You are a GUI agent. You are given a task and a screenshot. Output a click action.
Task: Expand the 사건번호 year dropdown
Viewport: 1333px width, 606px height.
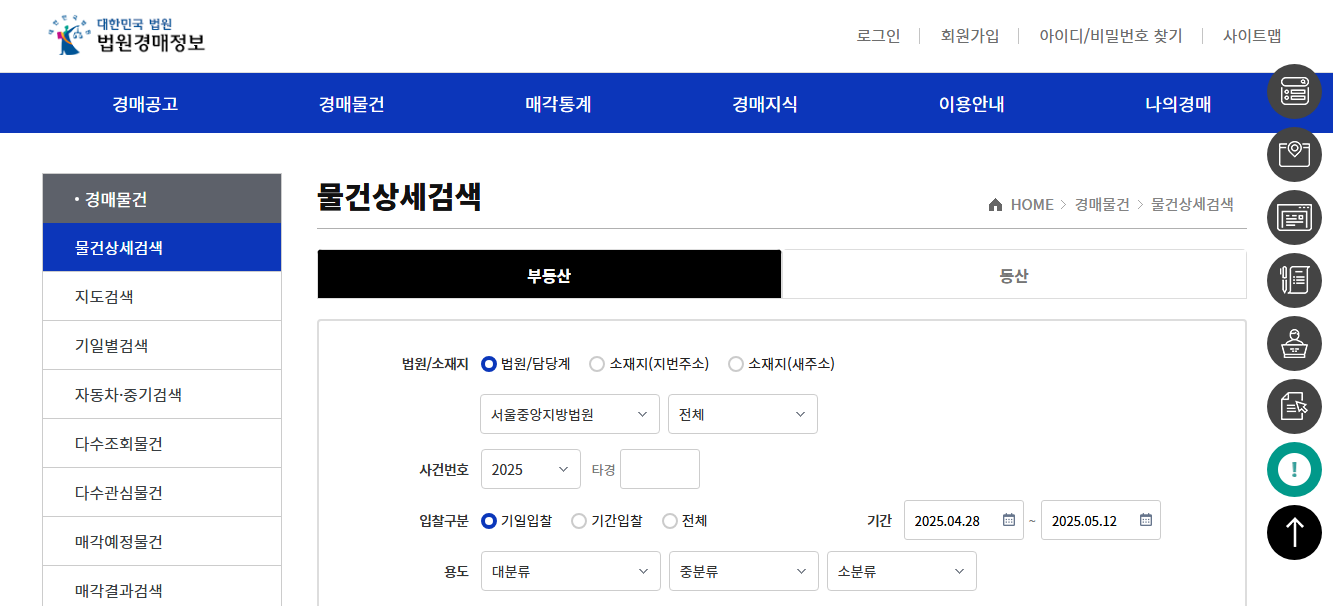click(x=530, y=468)
